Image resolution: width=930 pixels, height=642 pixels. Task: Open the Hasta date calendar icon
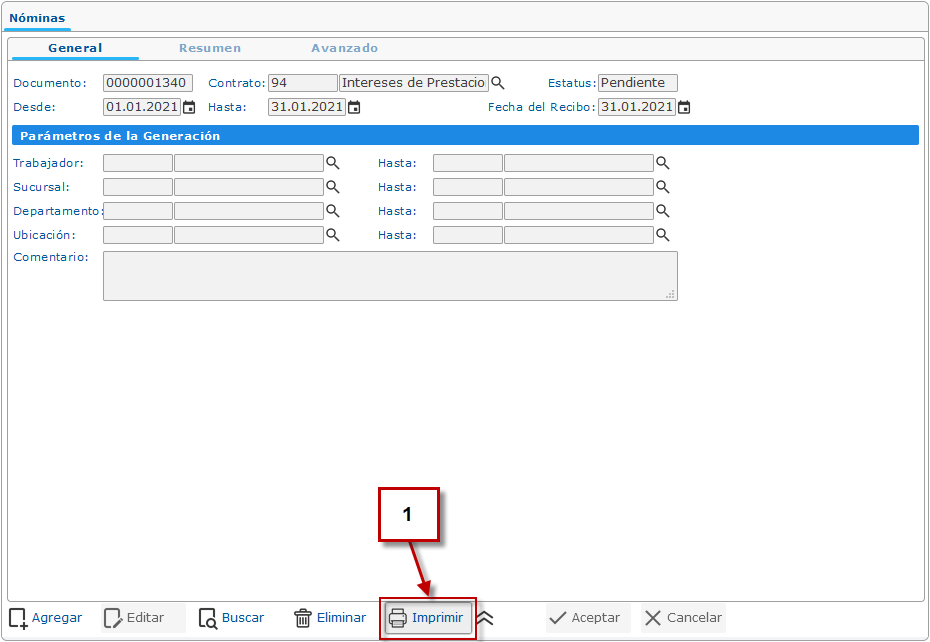point(354,107)
